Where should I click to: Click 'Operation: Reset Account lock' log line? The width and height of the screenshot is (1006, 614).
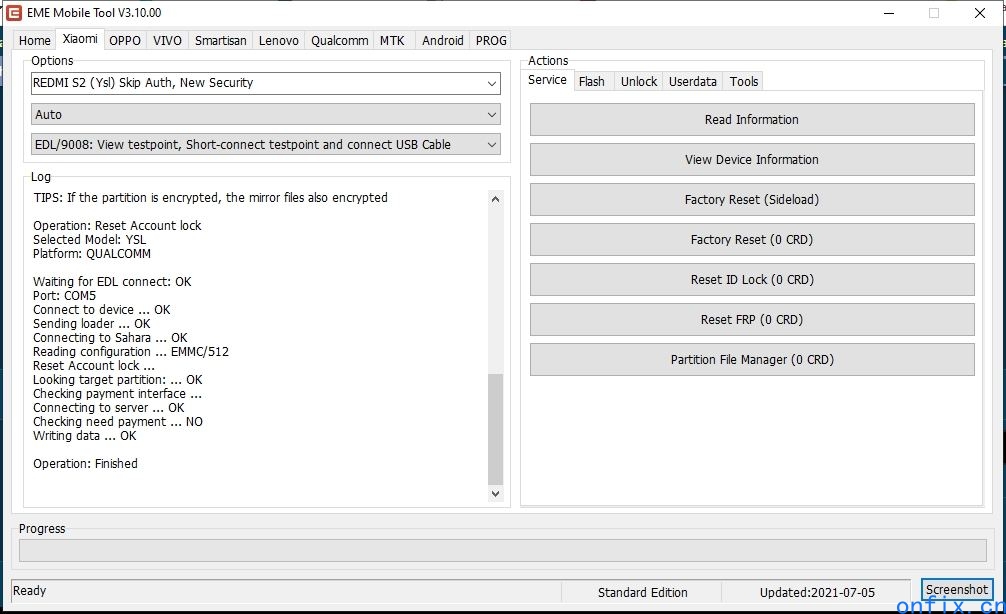coord(117,226)
